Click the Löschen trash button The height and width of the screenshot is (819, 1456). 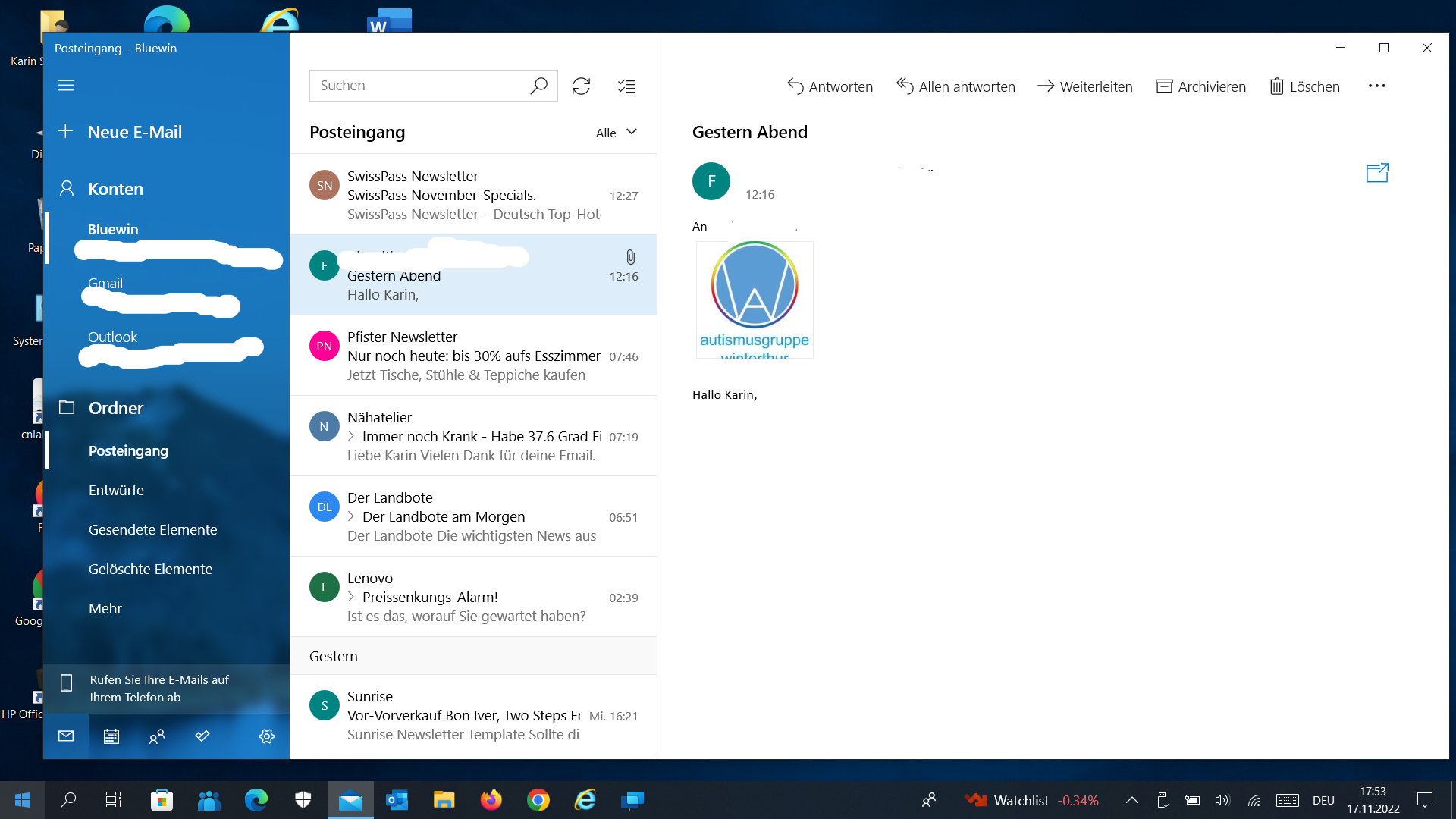click(x=1304, y=86)
